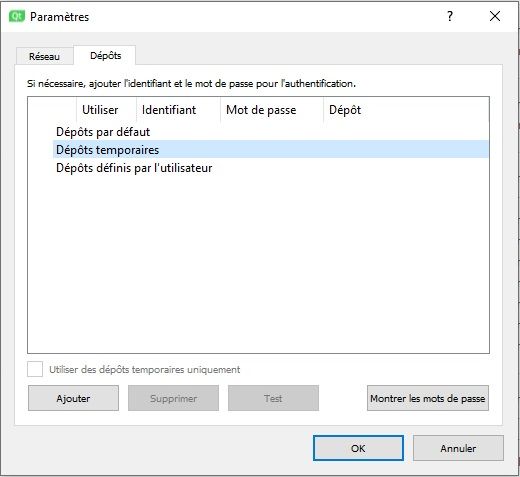Select Dépôts temporaires row
Screen dimensions: 520x477
[271, 150]
